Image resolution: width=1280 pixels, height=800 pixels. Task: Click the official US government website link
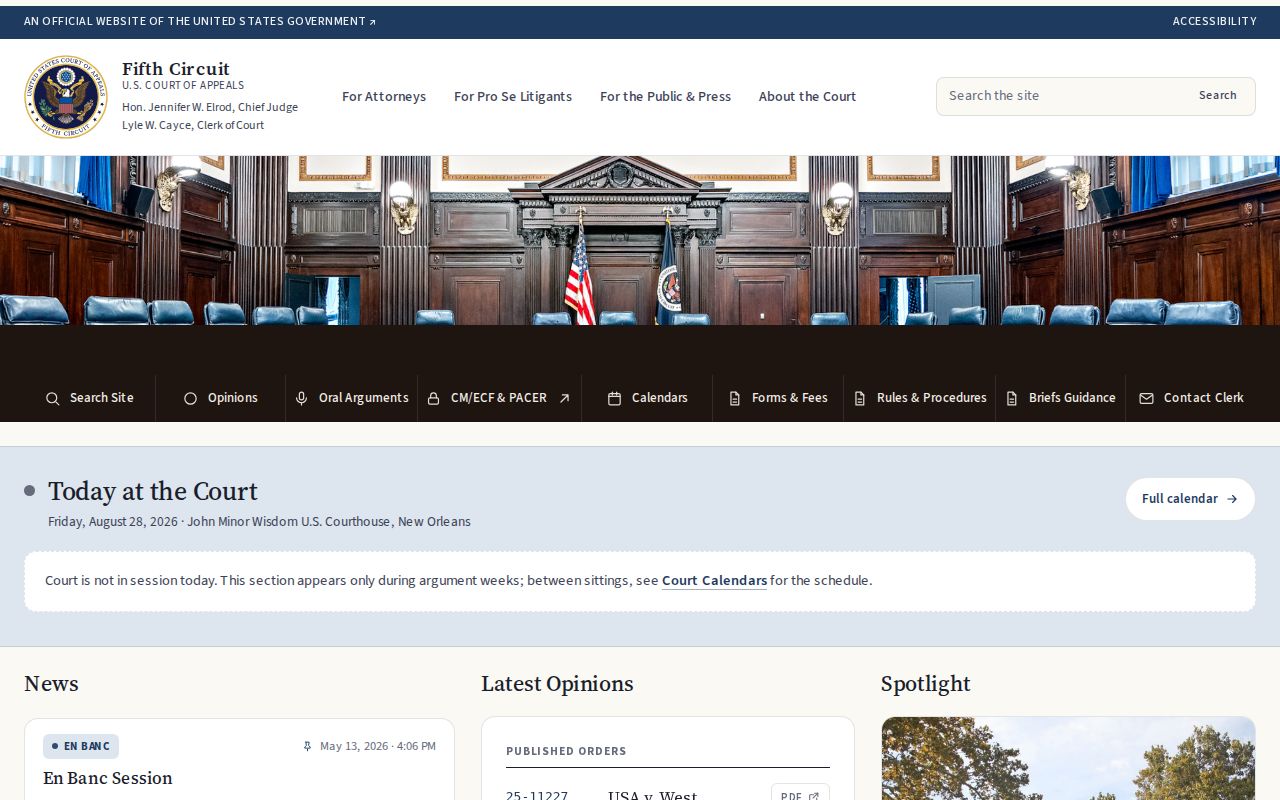coord(200,21)
